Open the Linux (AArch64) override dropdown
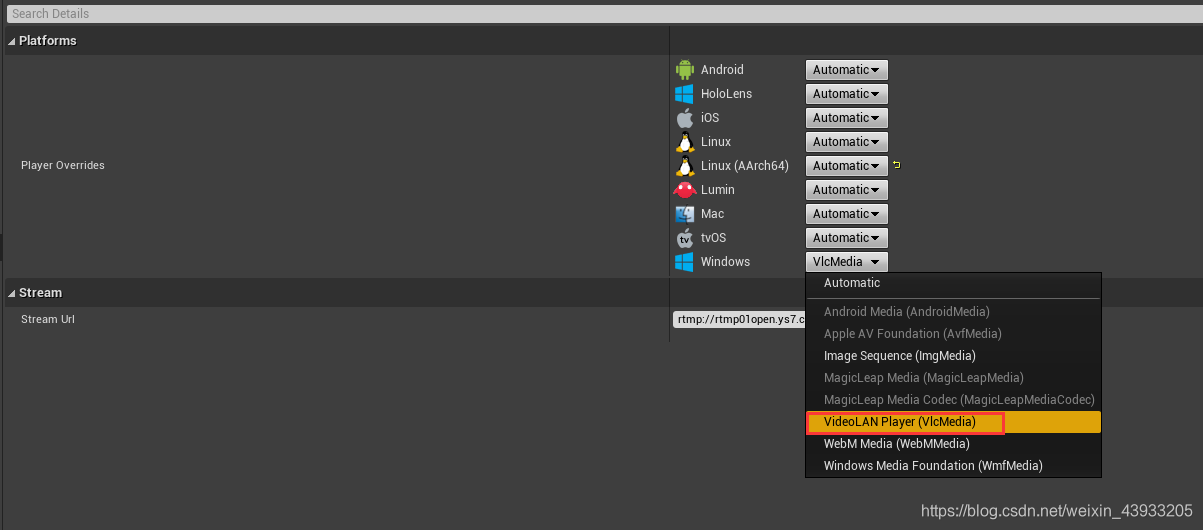This screenshot has width=1203, height=530. (x=846, y=166)
